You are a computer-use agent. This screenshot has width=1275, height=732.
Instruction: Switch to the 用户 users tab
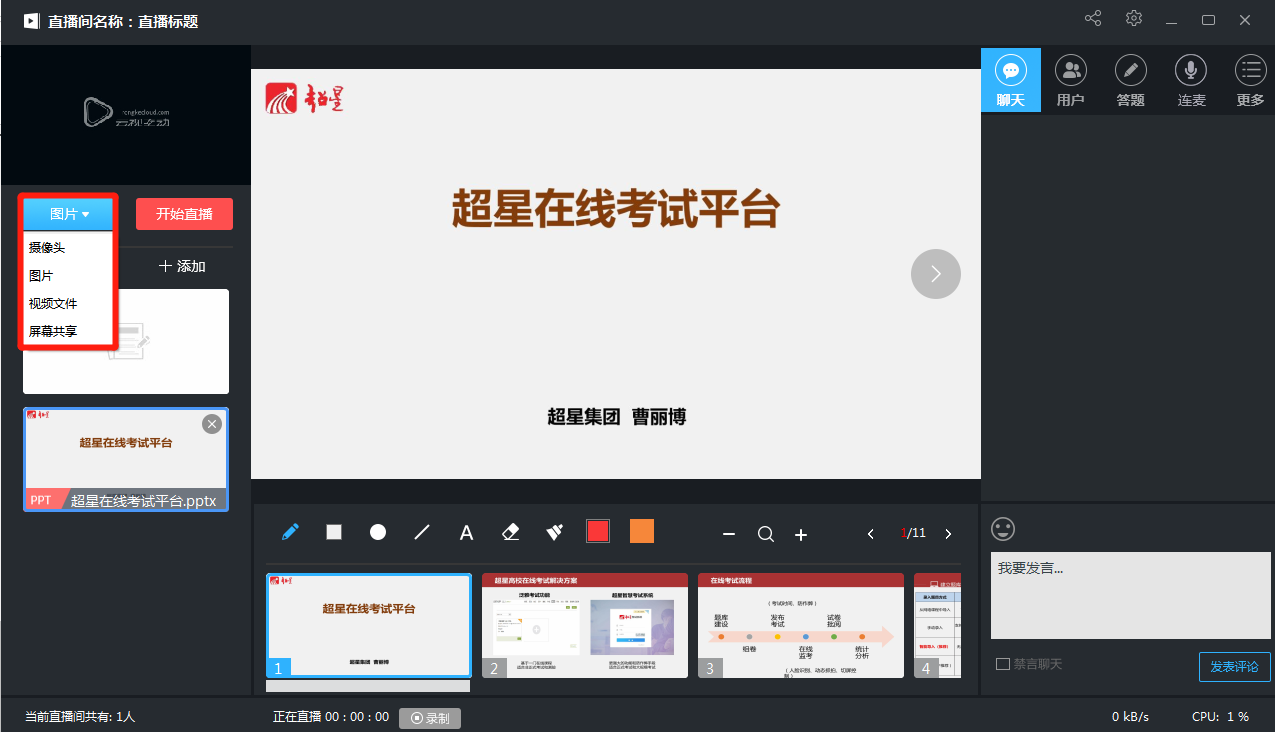(1071, 80)
